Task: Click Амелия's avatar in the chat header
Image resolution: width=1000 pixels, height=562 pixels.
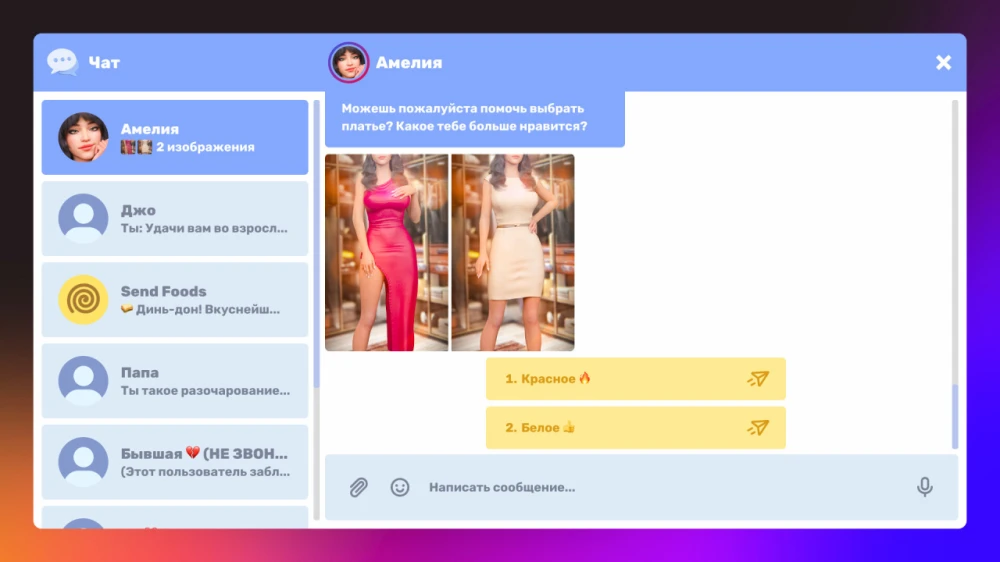Action: (x=348, y=62)
